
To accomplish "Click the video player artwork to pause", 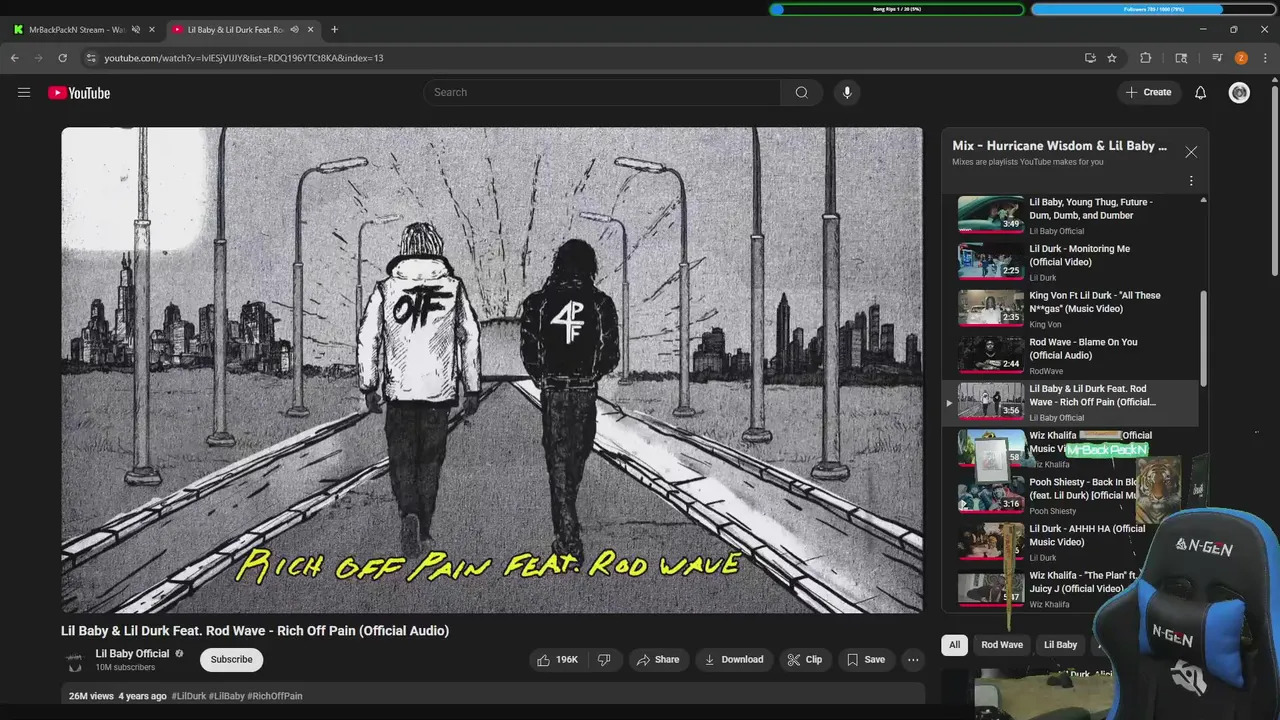I will click(492, 369).
